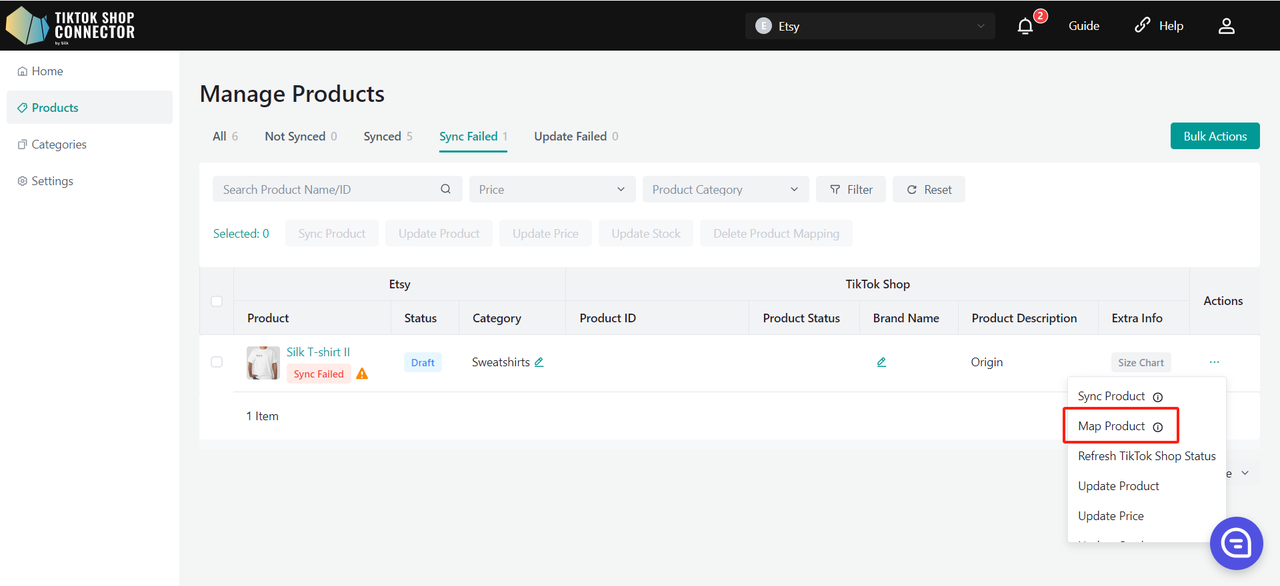Viewport: 1280px width, 586px height.
Task: Expand the Product Category dropdown
Action: pos(726,189)
